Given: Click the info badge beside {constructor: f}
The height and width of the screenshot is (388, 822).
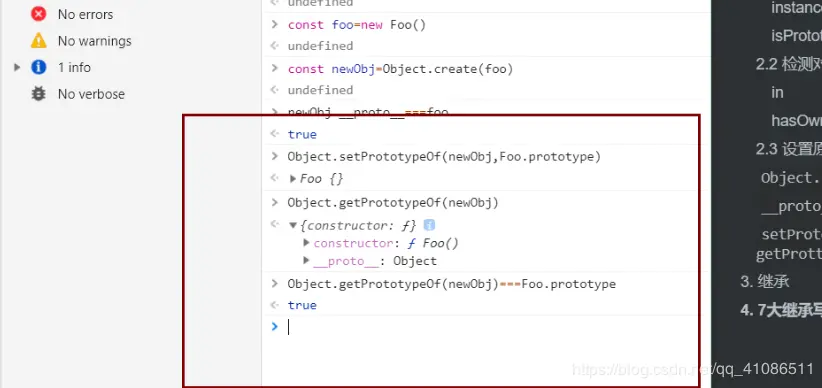Looking at the screenshot, I should coord(429,225).
